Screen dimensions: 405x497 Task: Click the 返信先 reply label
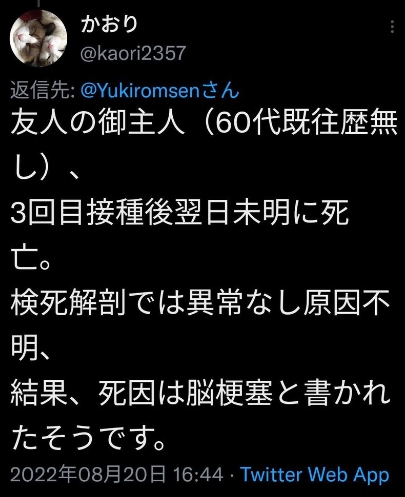coord(42,90)
